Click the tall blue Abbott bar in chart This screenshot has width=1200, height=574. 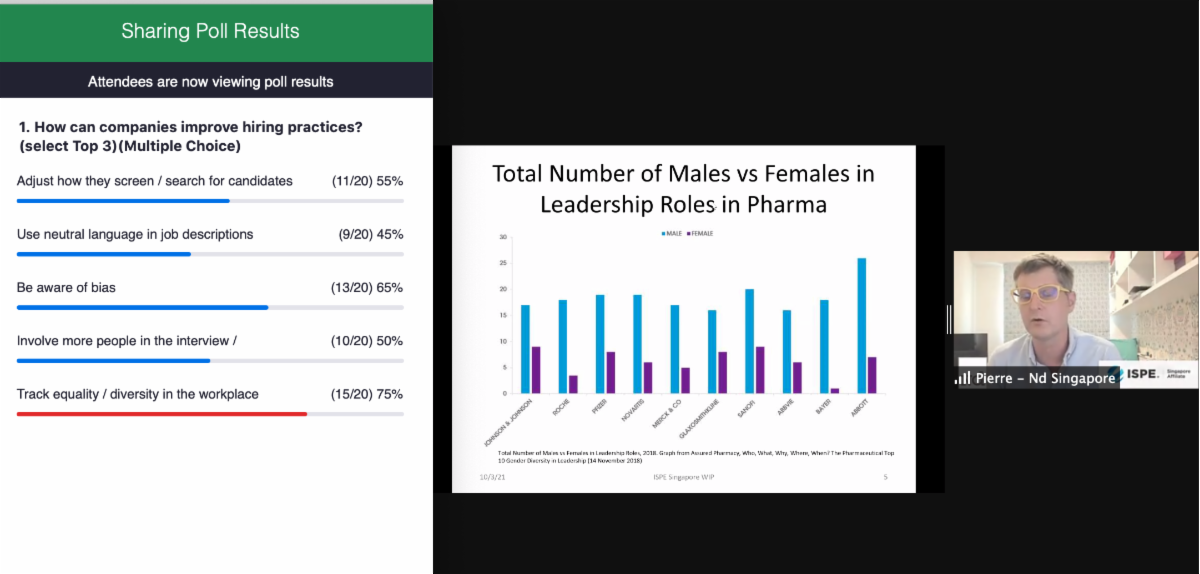pos(861,325)
